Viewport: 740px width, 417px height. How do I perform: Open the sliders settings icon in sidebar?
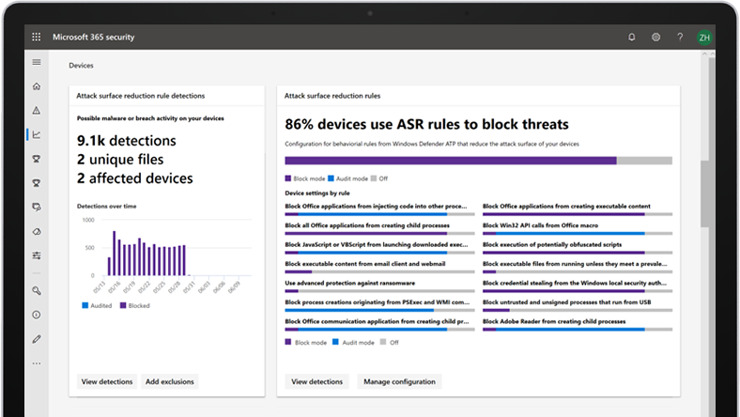point(36,256)
